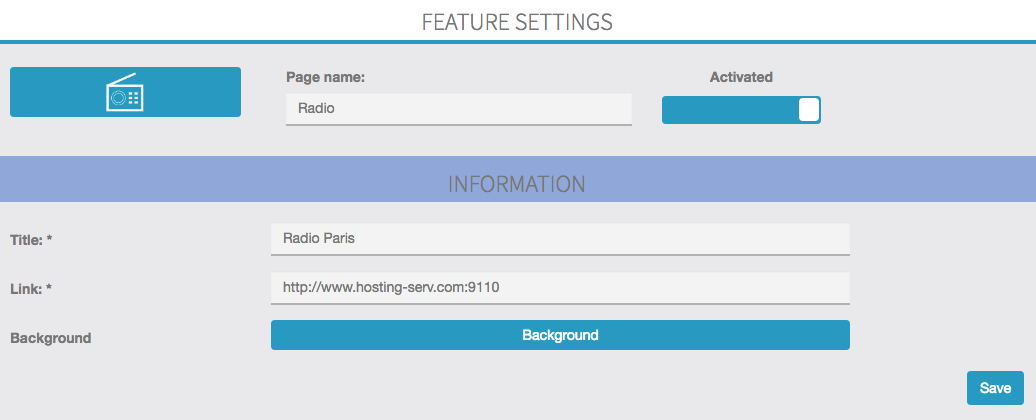Click the "Title: *" field label
Screen dimensions: 1036x420
point(31,240)
